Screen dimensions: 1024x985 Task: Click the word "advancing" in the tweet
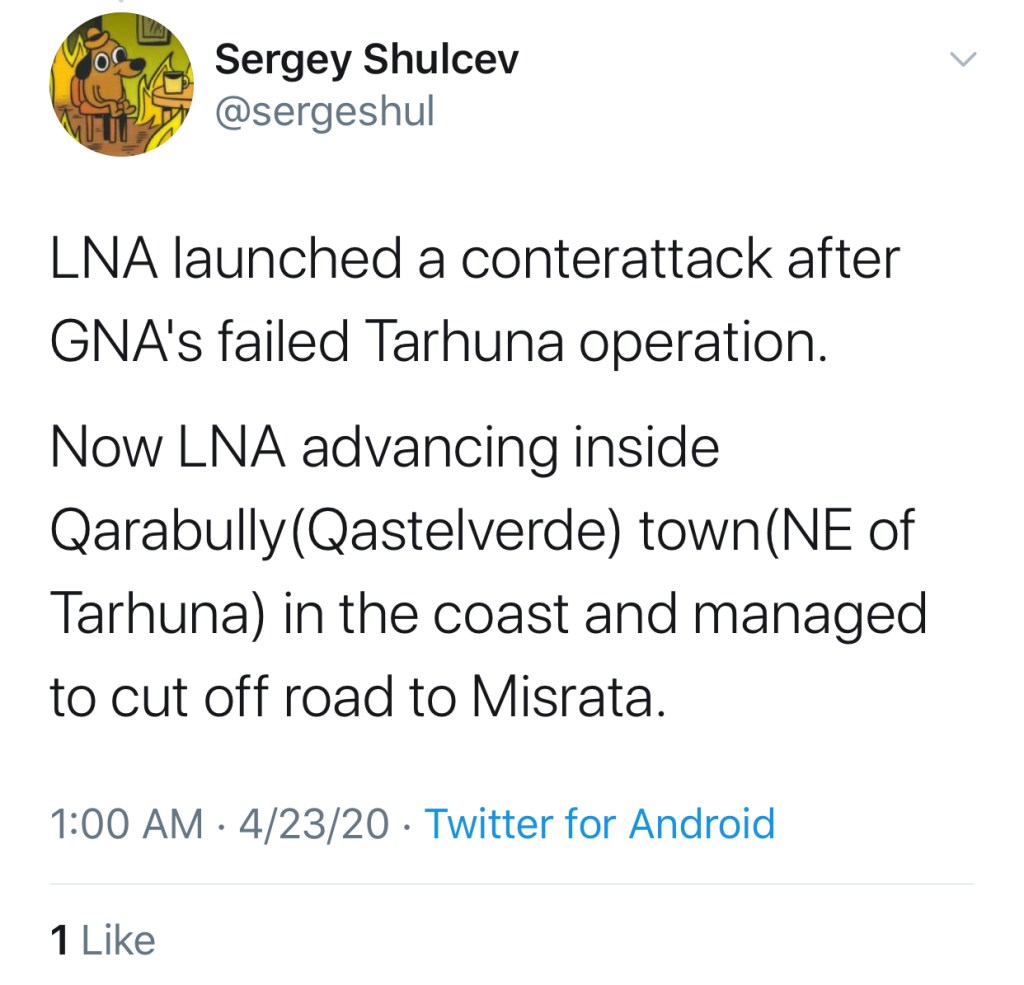point(428,447)
